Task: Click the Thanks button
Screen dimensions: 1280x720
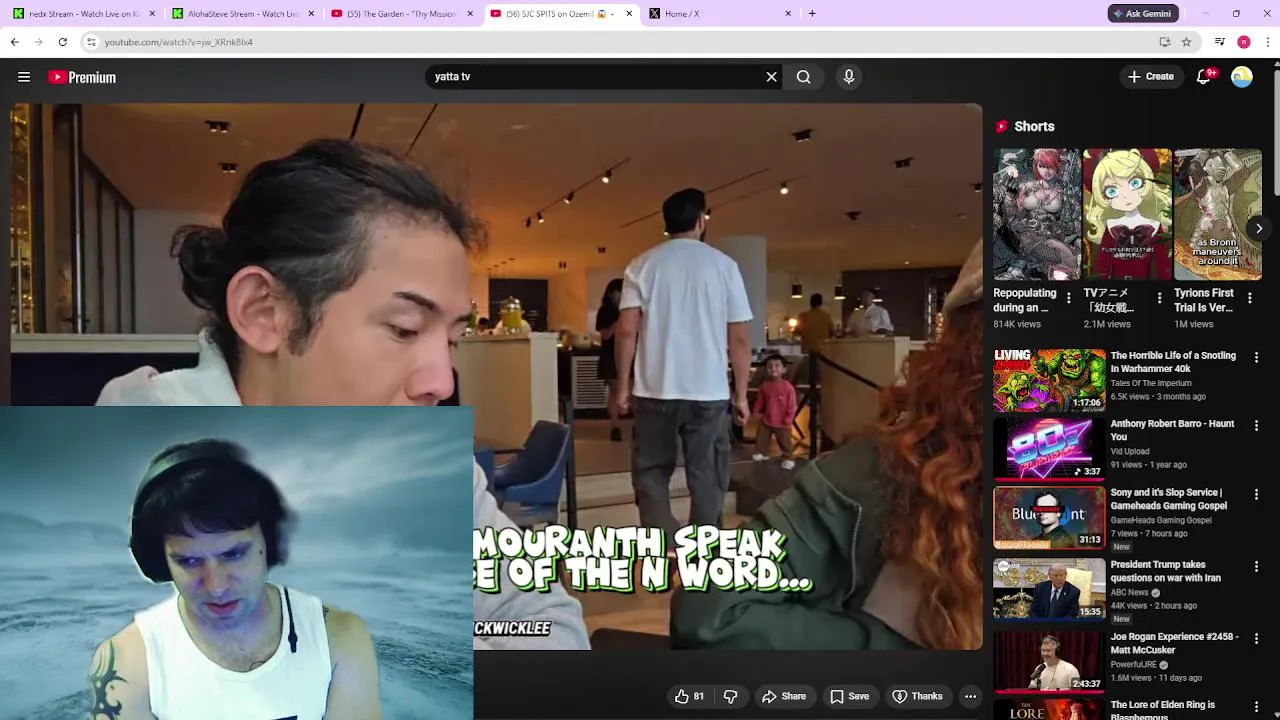Action: (x=917, y=696)
